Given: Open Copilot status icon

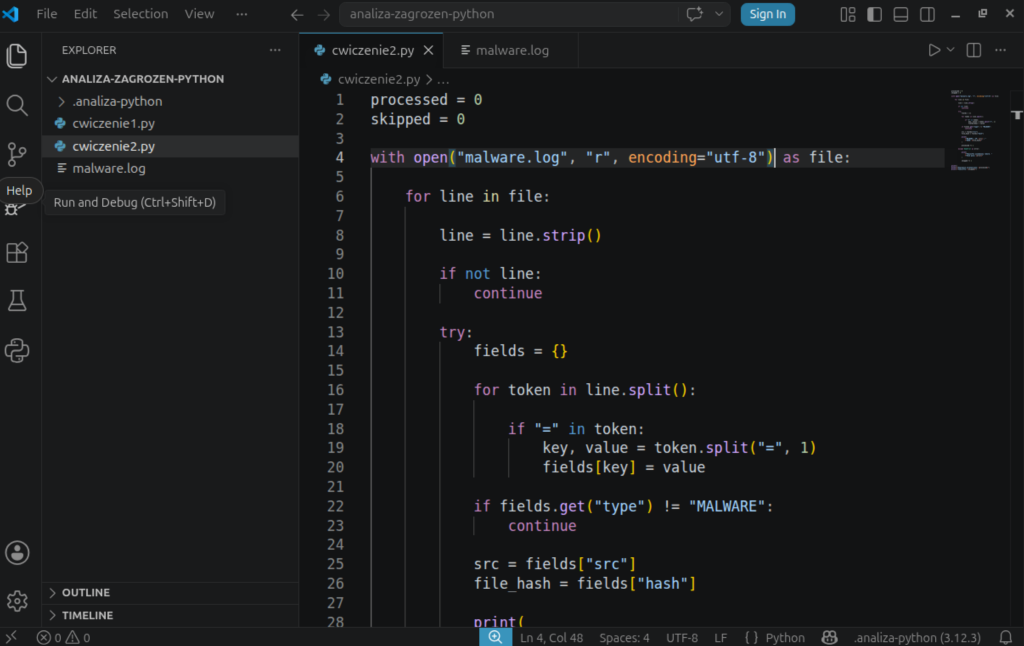Looking at the screenshot, I should 829,638.
